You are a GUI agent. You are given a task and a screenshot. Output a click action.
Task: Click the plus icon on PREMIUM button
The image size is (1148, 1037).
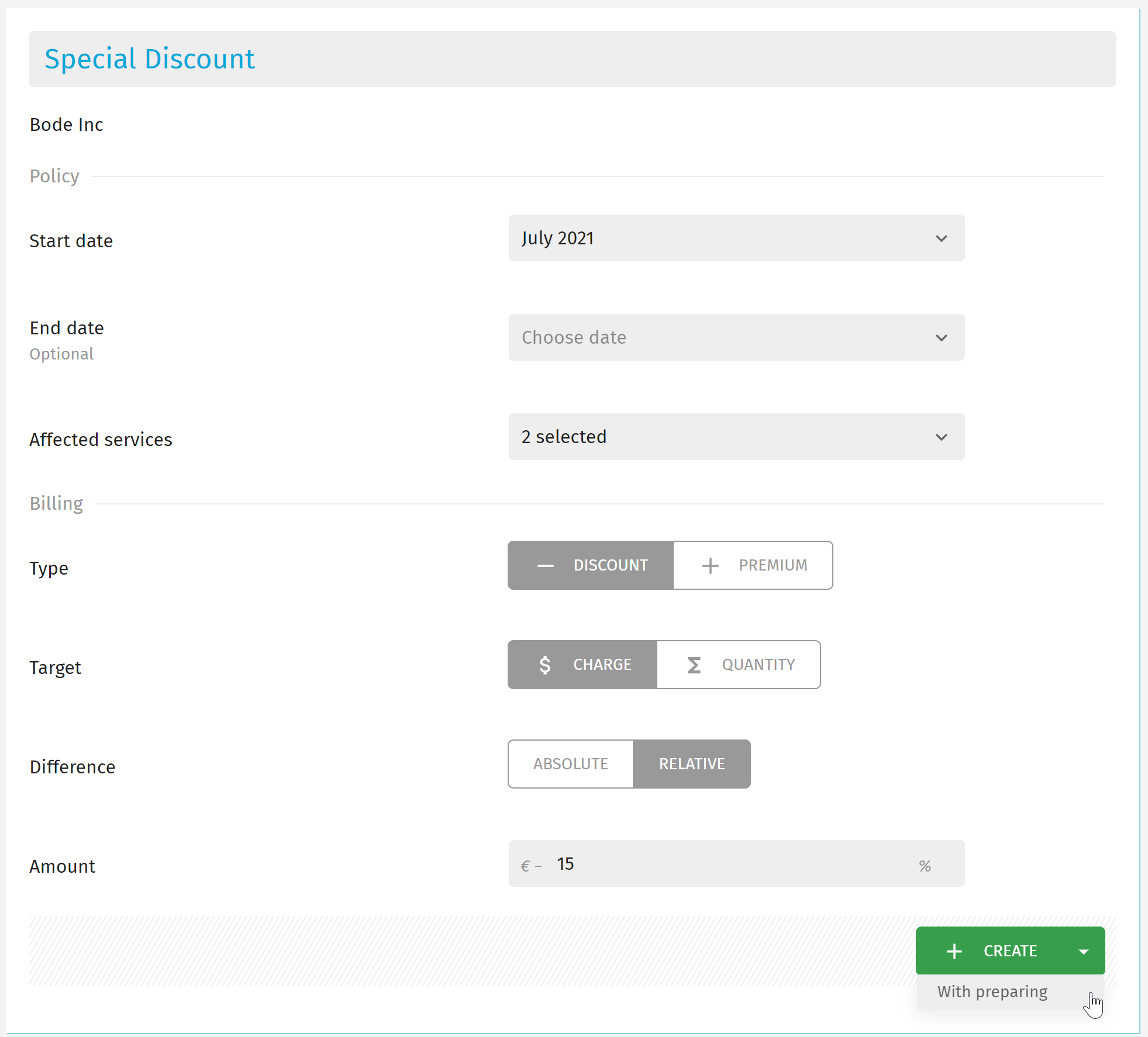(710, 566)
